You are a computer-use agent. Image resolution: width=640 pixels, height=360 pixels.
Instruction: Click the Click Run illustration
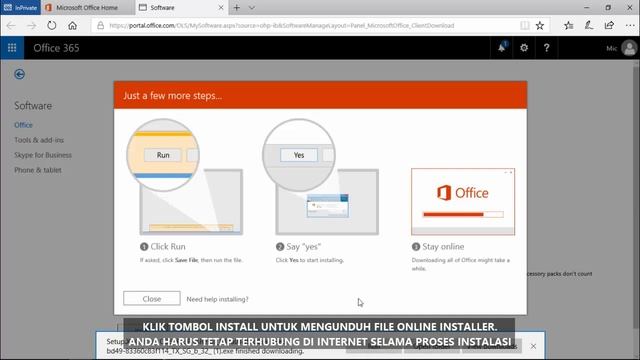tap(185, 177)
